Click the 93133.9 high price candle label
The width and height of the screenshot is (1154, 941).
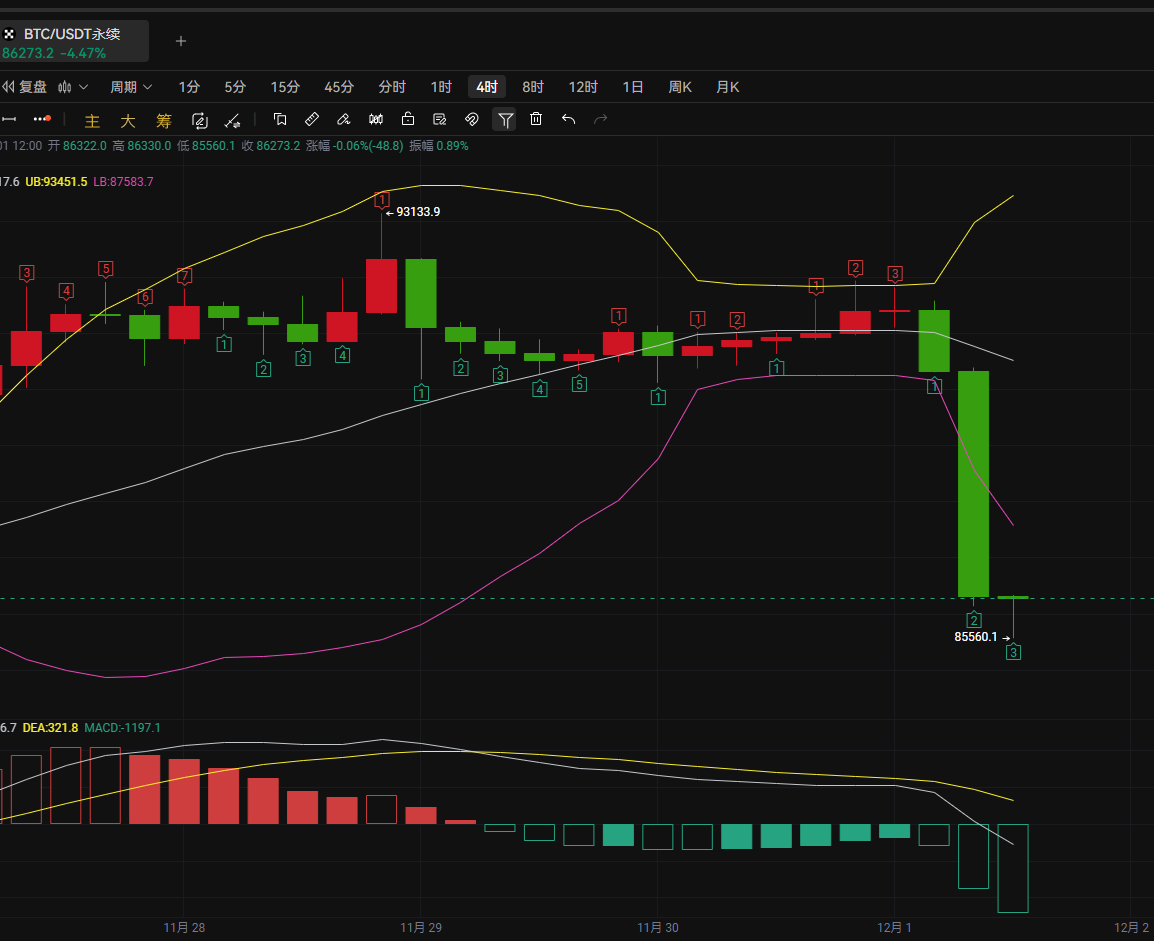click(417, 212)
